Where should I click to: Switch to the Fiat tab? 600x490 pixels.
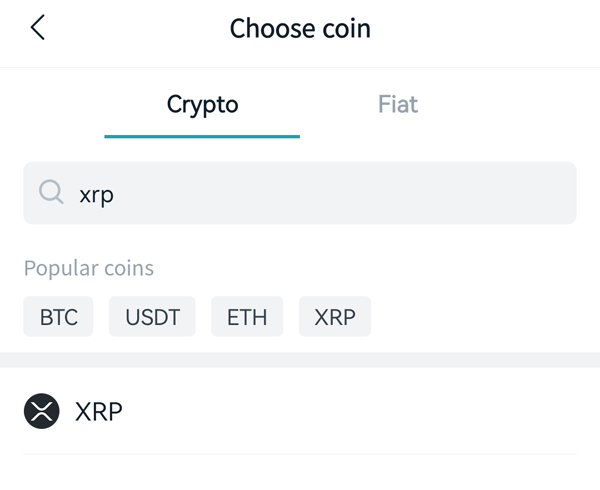(x=398, y=104)
